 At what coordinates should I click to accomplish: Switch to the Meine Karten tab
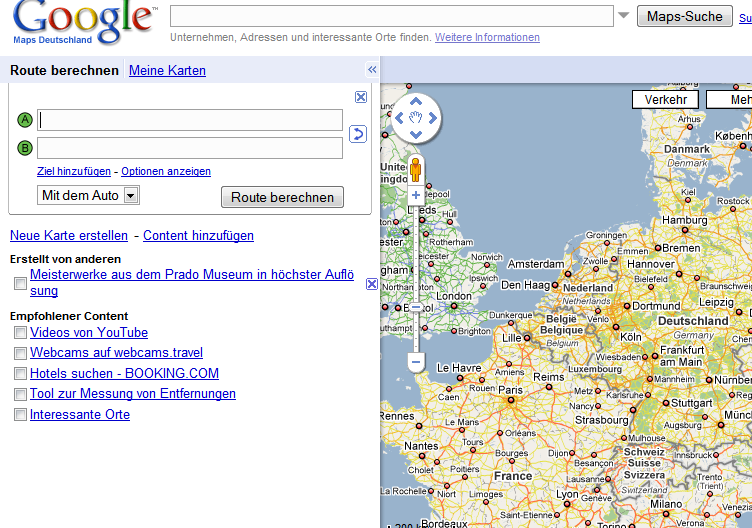[167, 70]
